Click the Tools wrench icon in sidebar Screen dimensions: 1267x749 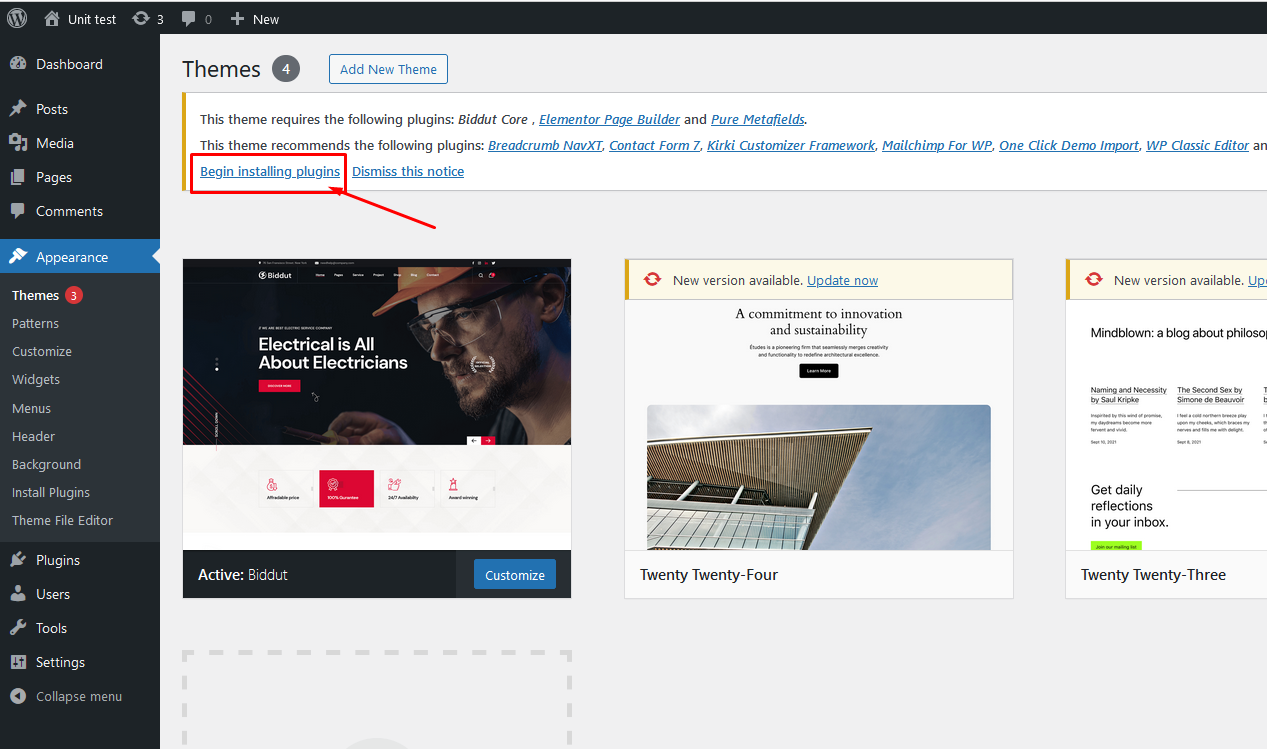(x=18, y=628)
